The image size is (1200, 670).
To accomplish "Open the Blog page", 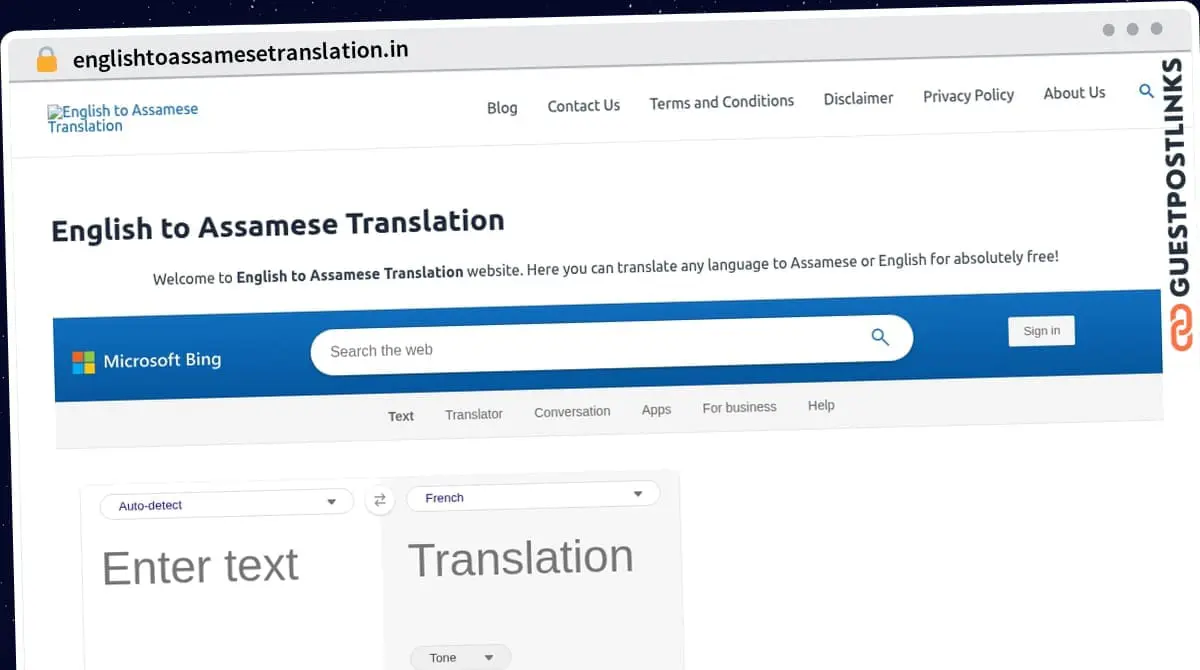I will [502, 107].
